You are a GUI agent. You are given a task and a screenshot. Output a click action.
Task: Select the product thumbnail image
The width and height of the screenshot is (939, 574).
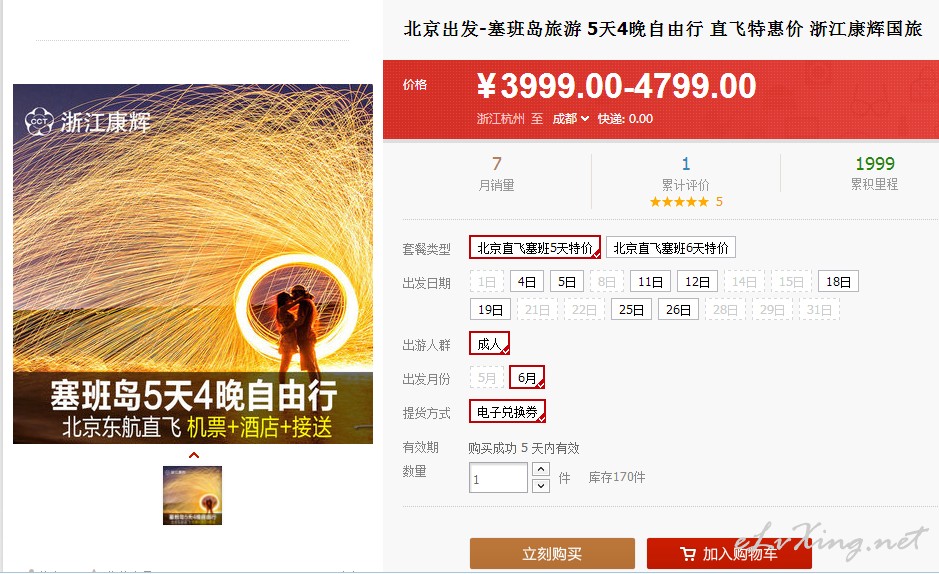pos(192,496)
